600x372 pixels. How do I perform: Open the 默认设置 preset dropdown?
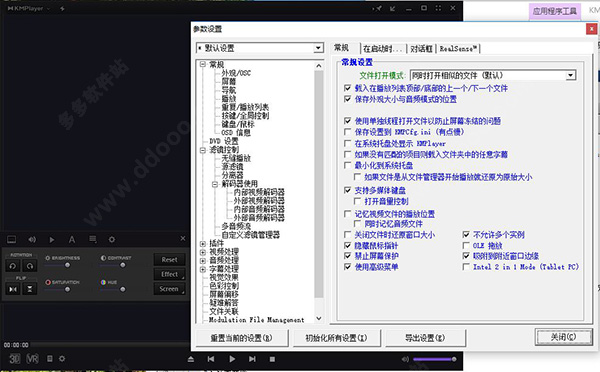318,48
